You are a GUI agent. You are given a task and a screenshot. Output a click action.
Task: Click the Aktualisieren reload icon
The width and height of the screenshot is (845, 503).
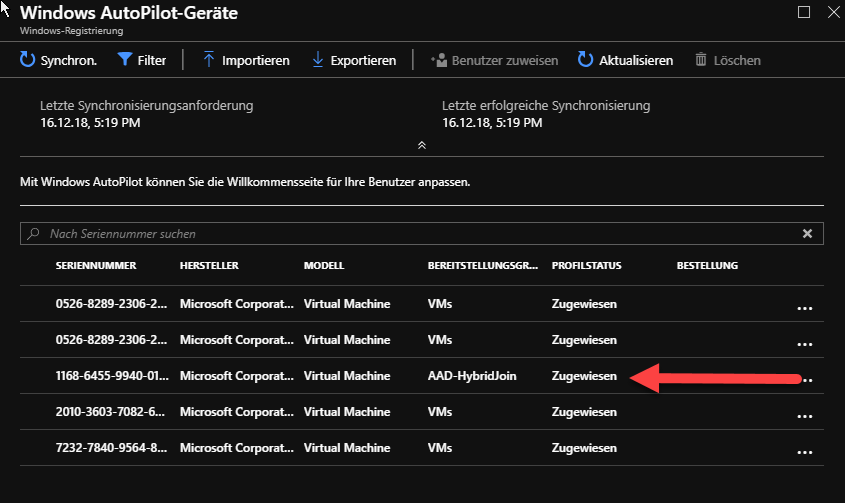(x=585, y=59)
